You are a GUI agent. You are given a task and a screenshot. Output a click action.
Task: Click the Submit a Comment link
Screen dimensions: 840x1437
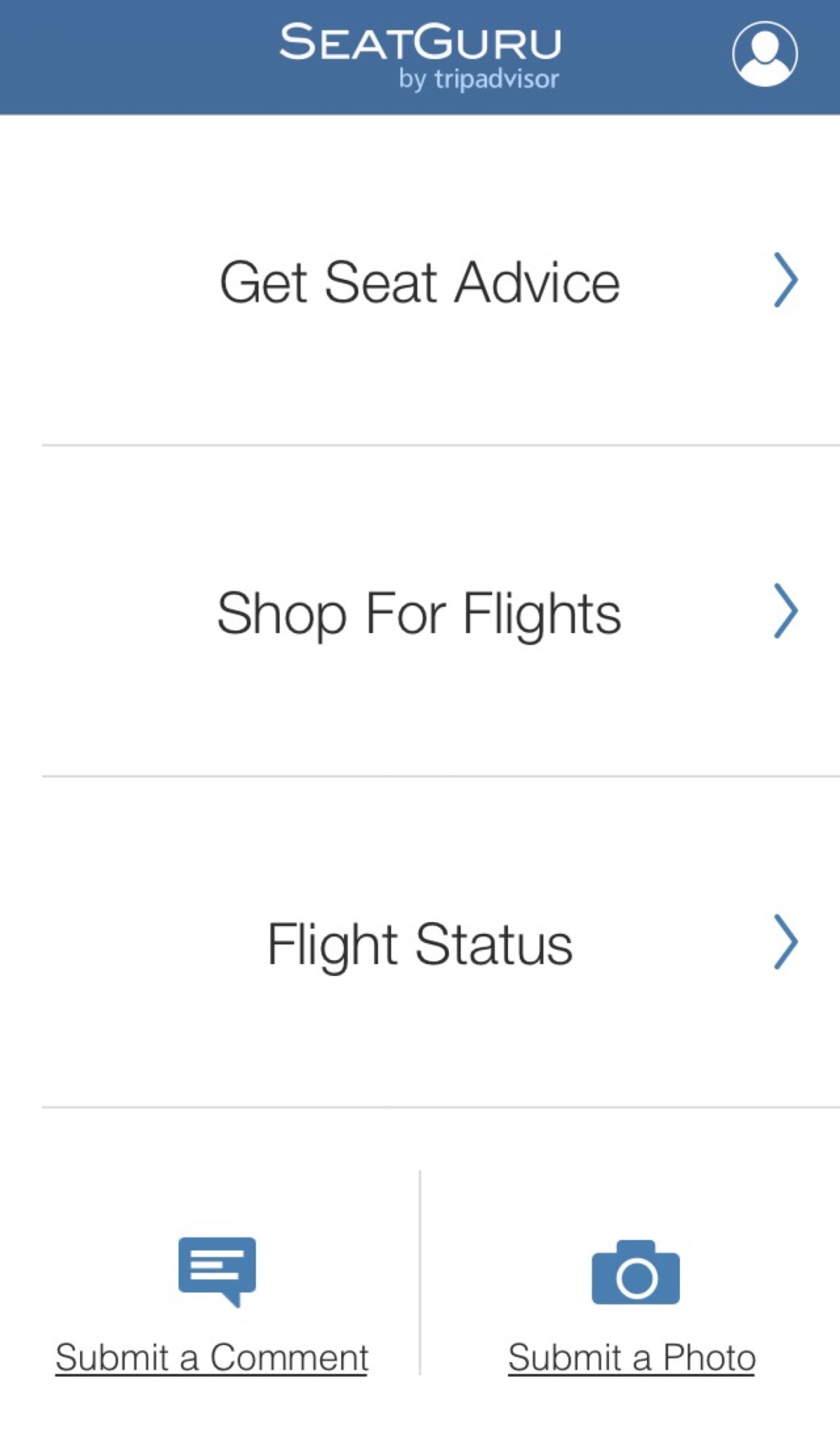tap(212, 1357)
